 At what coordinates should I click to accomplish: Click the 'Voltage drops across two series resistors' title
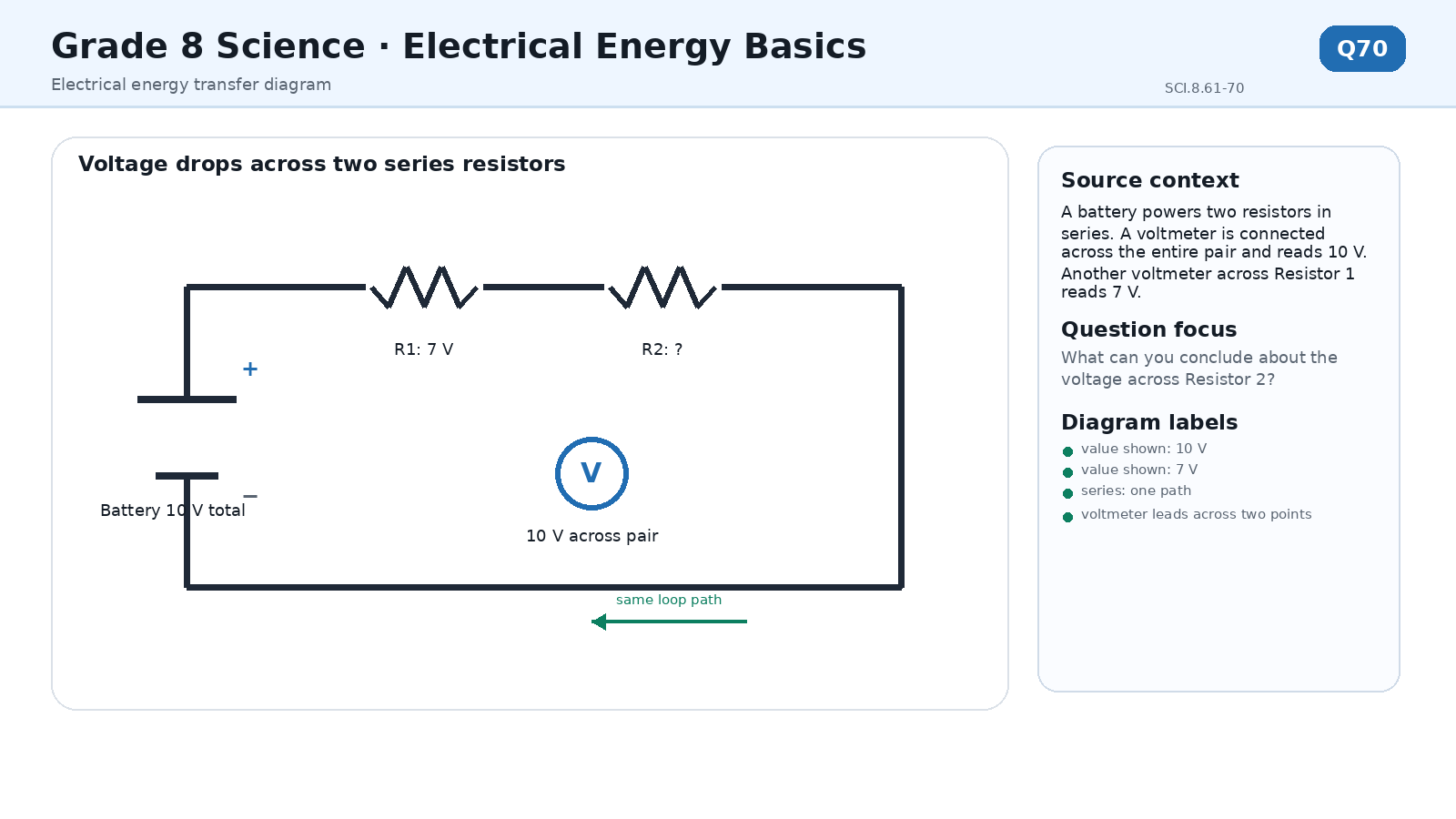(321, 164)
